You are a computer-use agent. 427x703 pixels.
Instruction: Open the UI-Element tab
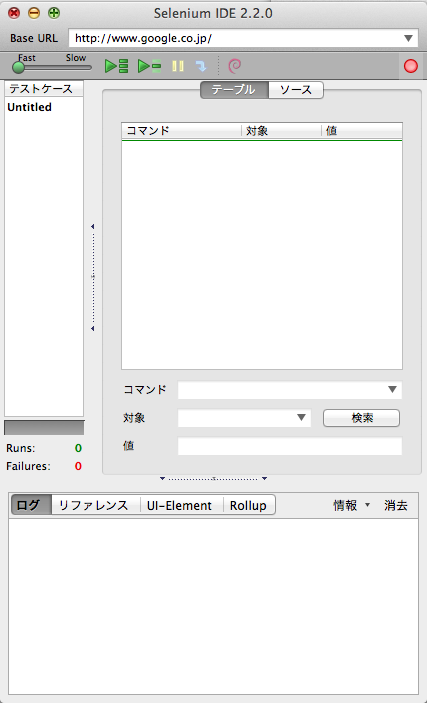coord(182,505)
